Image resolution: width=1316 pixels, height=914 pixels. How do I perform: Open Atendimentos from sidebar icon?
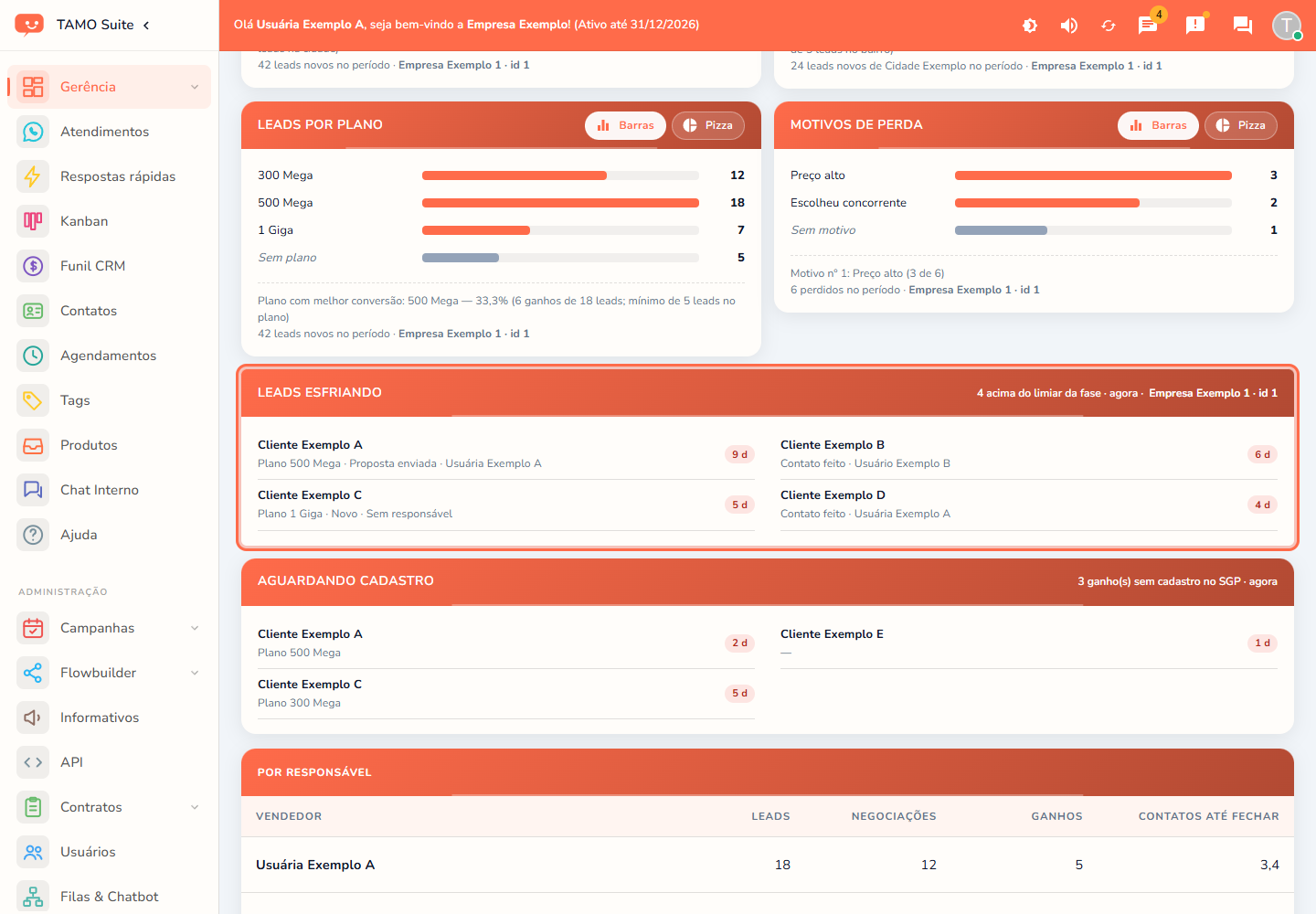coord(33,132)
